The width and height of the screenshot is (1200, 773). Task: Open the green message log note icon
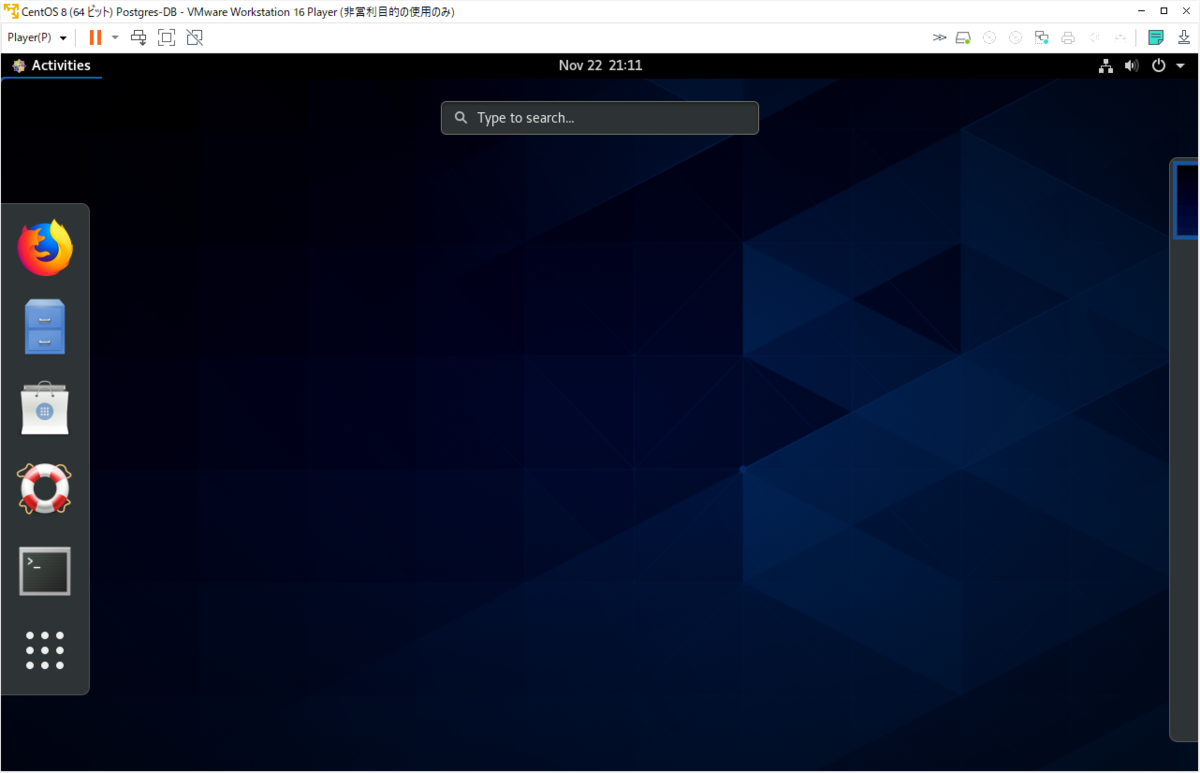click(x=1156, y=38)
